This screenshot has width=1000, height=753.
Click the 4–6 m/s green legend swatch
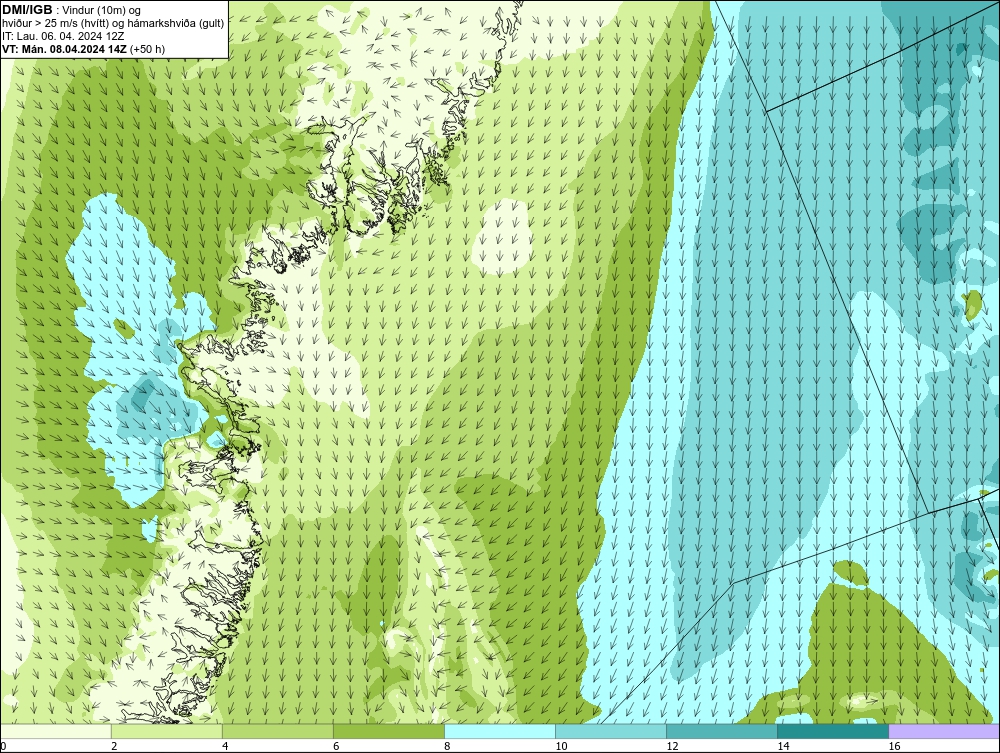[x=278, y=731]
